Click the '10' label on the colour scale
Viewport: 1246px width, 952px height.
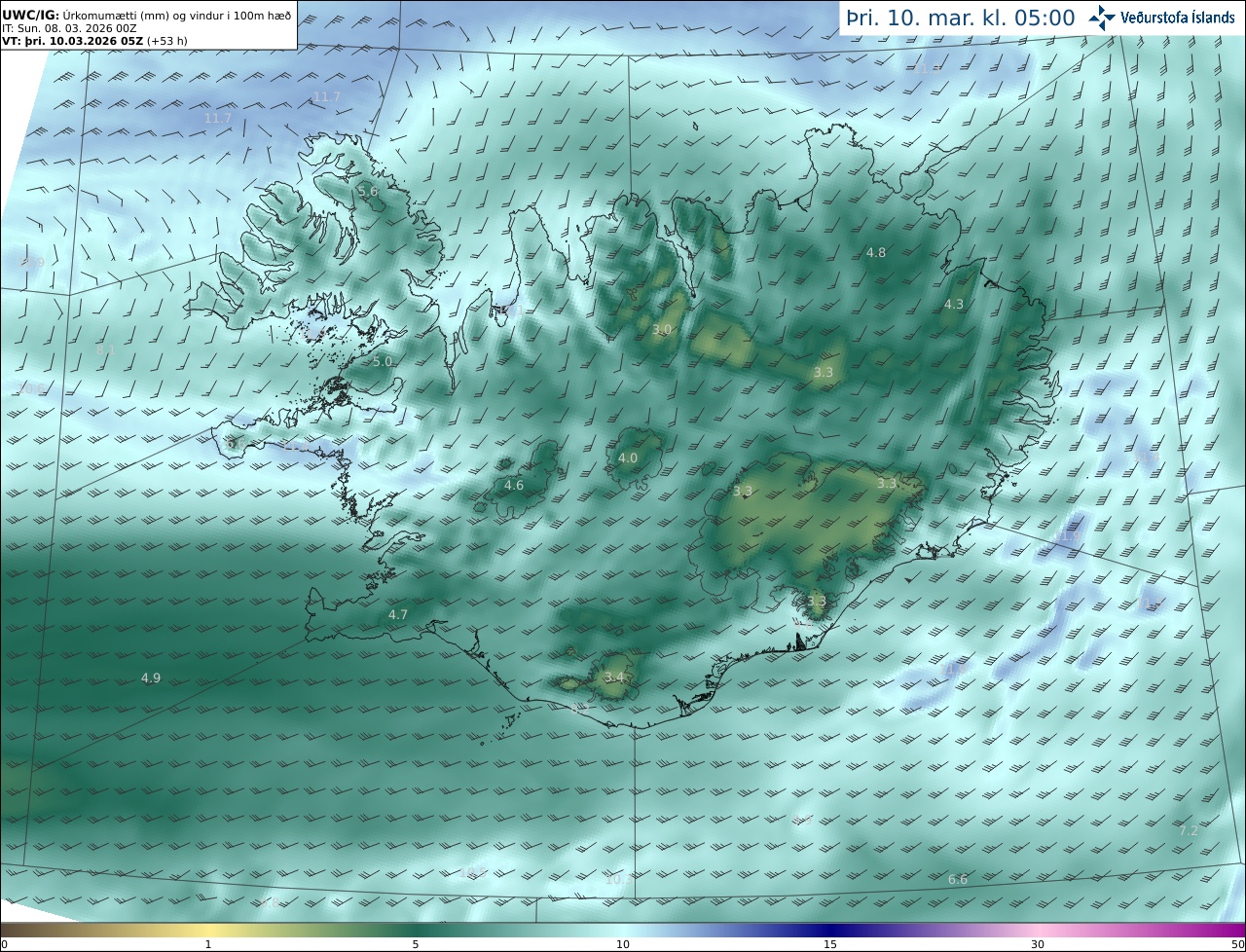click(x=623, y=944)
